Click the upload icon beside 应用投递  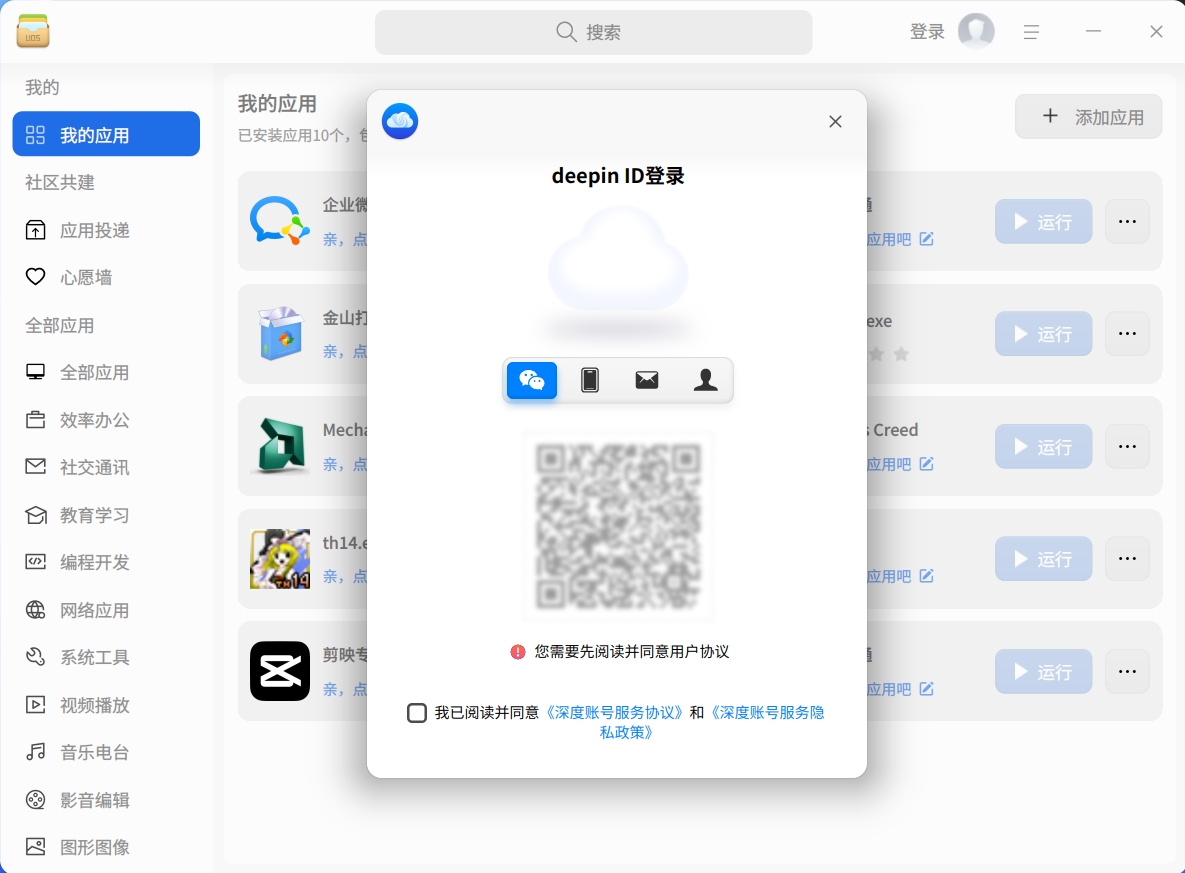(x=36, y=230)
